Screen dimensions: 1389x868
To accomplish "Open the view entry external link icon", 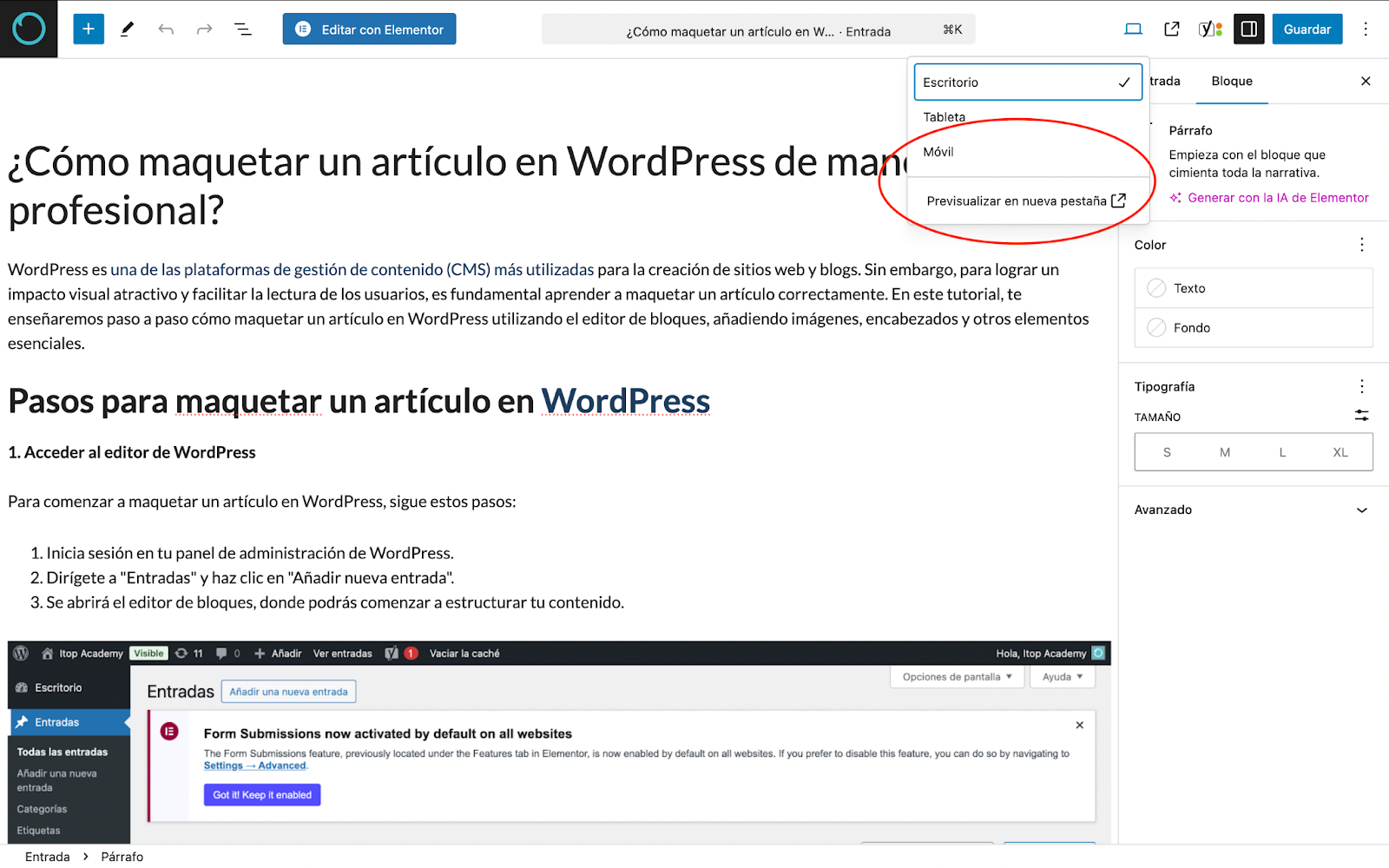I will tap(1172, 30).
